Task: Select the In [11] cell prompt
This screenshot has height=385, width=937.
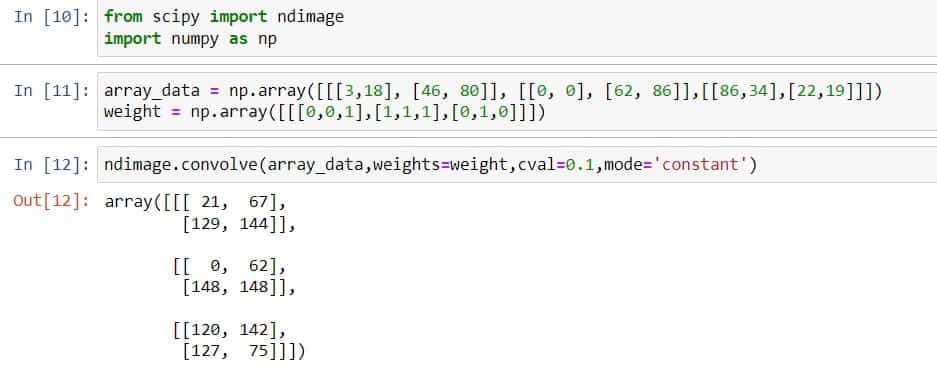Action: click(x=51, y=91)
